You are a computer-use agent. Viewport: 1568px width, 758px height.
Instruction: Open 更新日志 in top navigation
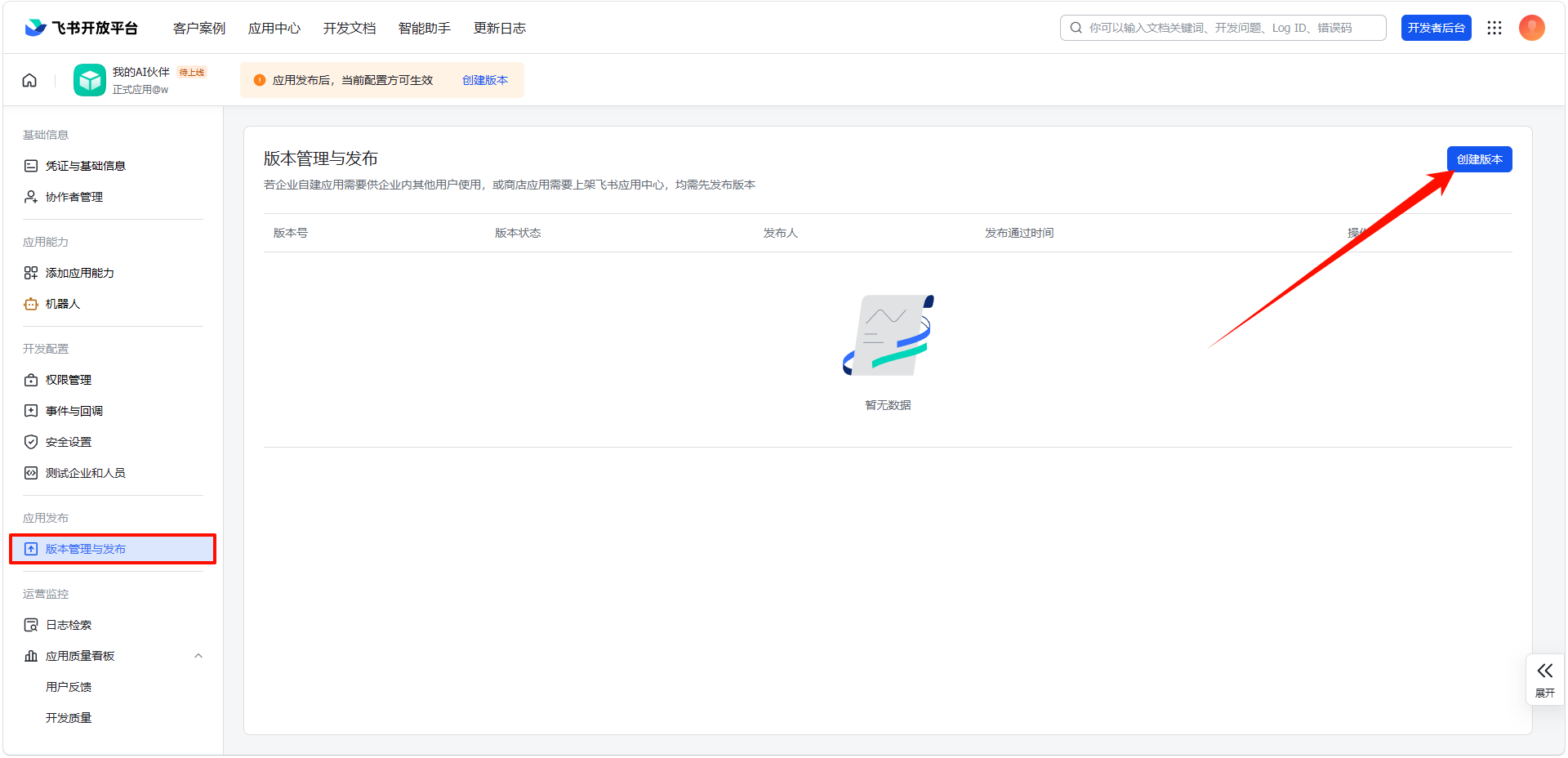coord(500,28)
